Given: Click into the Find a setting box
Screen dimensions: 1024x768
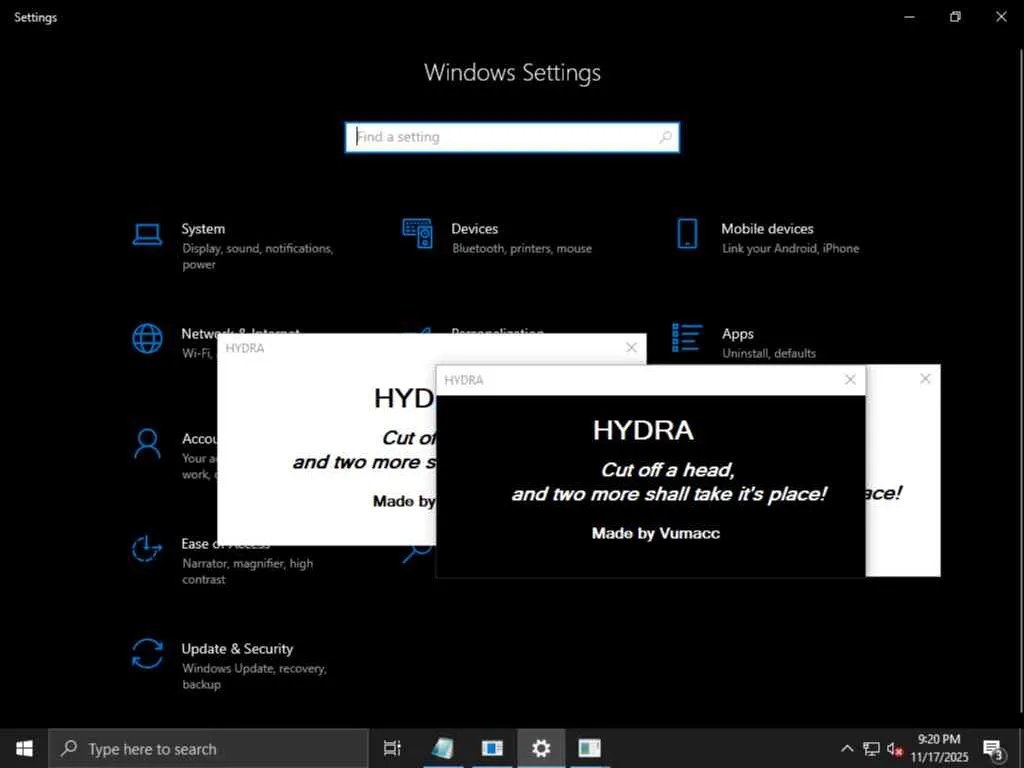Looking at the screenshot, I should pyautogui.click(x=512, y=137).
